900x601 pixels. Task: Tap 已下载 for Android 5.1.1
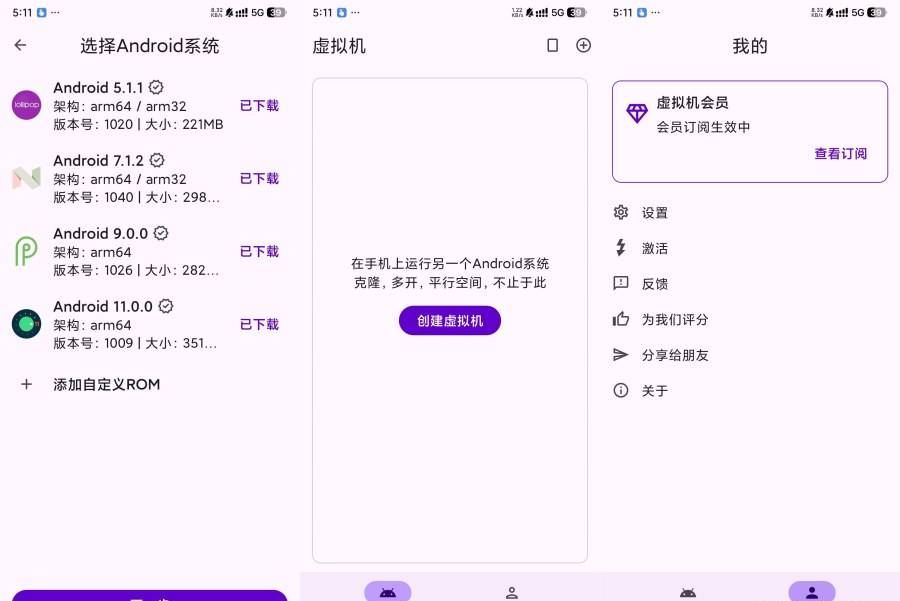259,106
